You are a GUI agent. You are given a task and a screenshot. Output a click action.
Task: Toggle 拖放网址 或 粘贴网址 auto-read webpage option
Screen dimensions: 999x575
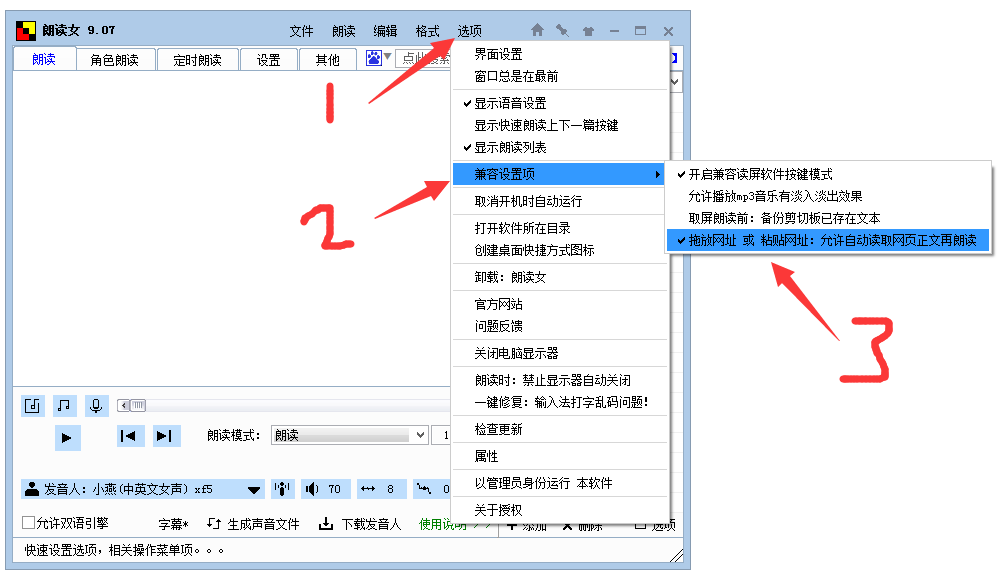828,240
